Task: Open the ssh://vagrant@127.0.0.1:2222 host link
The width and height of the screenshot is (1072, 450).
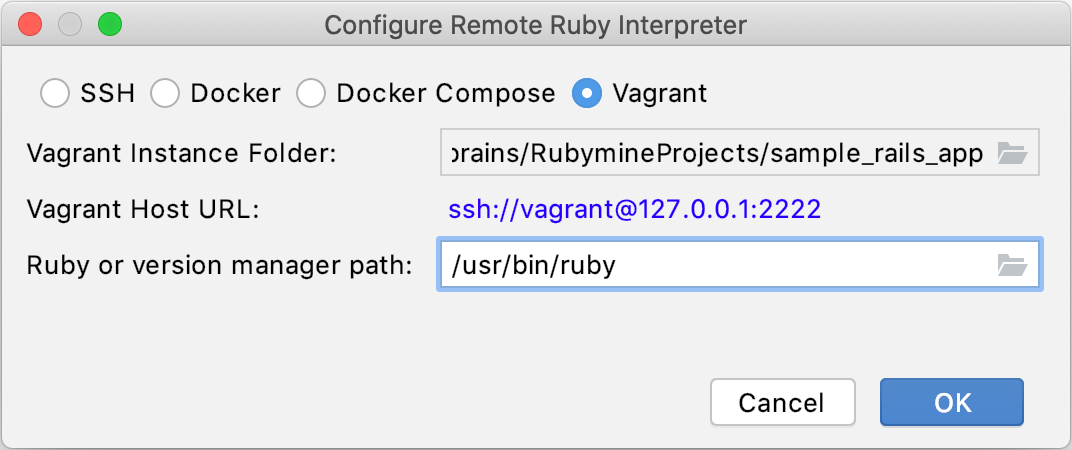Action: point(634,209)
